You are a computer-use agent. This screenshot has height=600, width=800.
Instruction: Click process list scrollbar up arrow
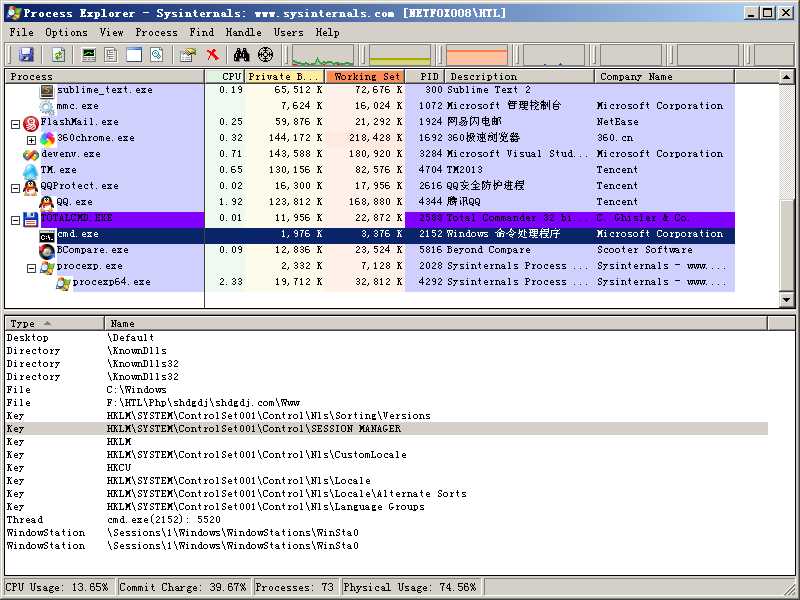click(x=786, y=77)
